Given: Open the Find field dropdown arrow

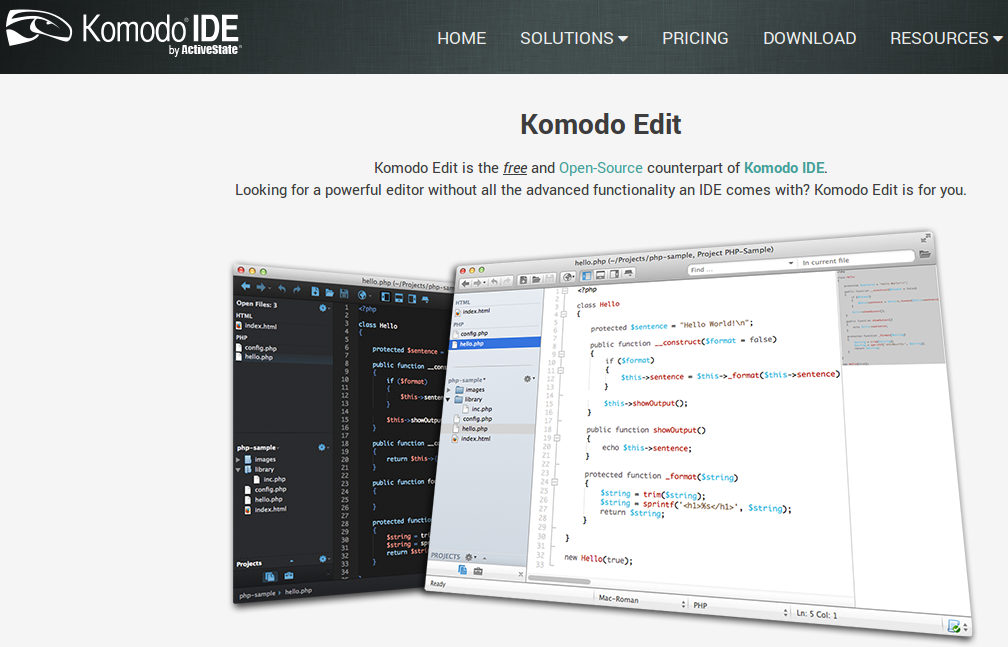Looking at the screenshot, I should pyautogui.click(x=791, y=263).
